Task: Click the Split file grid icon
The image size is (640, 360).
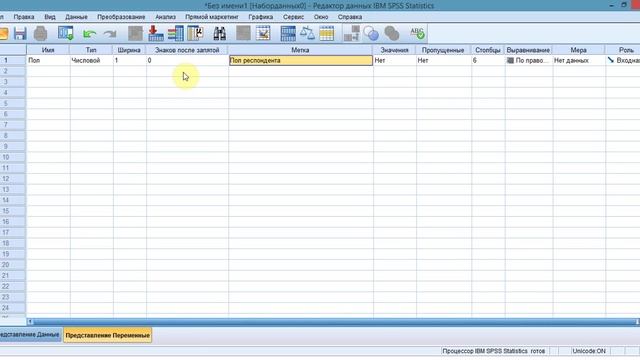Action: click(288, 33)
